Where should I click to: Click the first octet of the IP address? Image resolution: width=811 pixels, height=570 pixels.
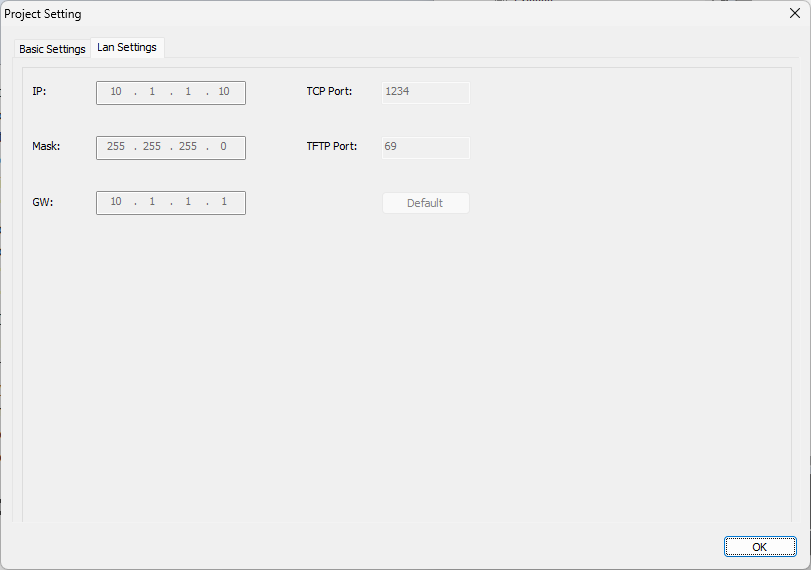click(x=116, y=92)
